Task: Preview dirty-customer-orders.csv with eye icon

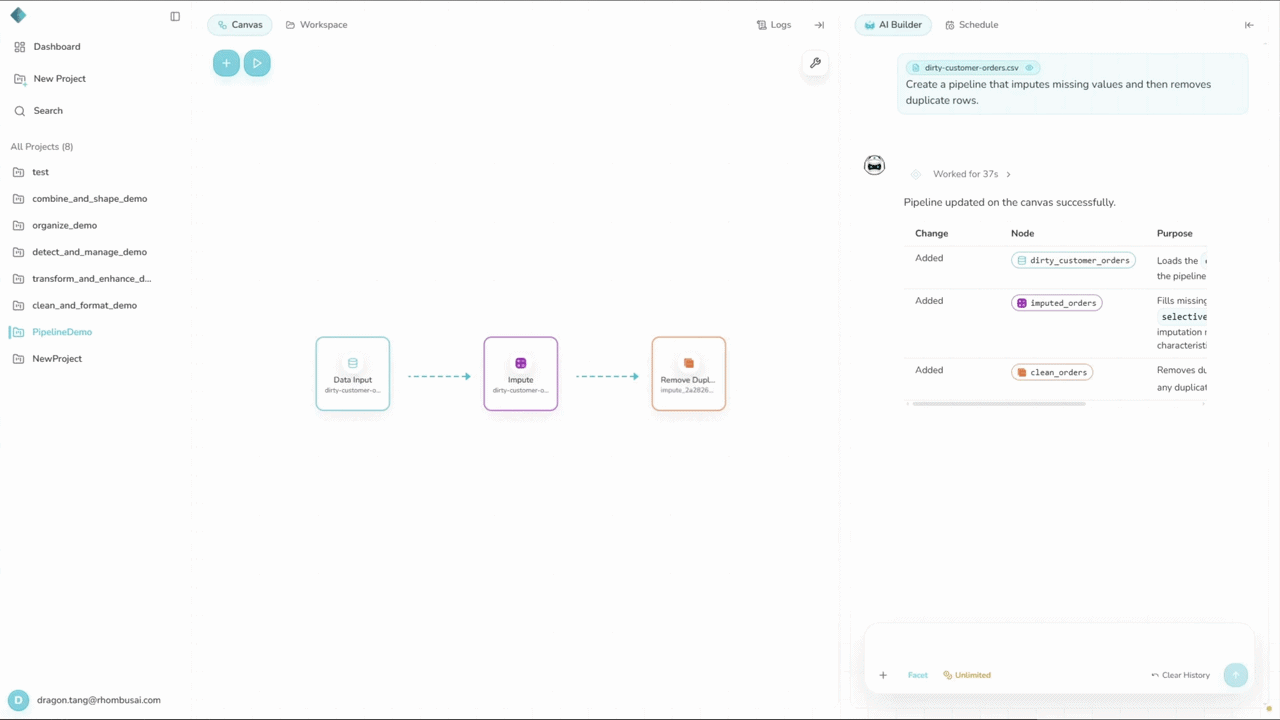Action: click(1029, 68)
